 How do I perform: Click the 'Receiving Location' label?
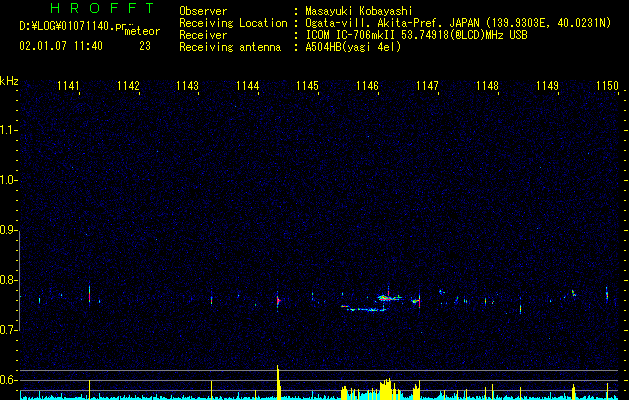pos(233,23)
